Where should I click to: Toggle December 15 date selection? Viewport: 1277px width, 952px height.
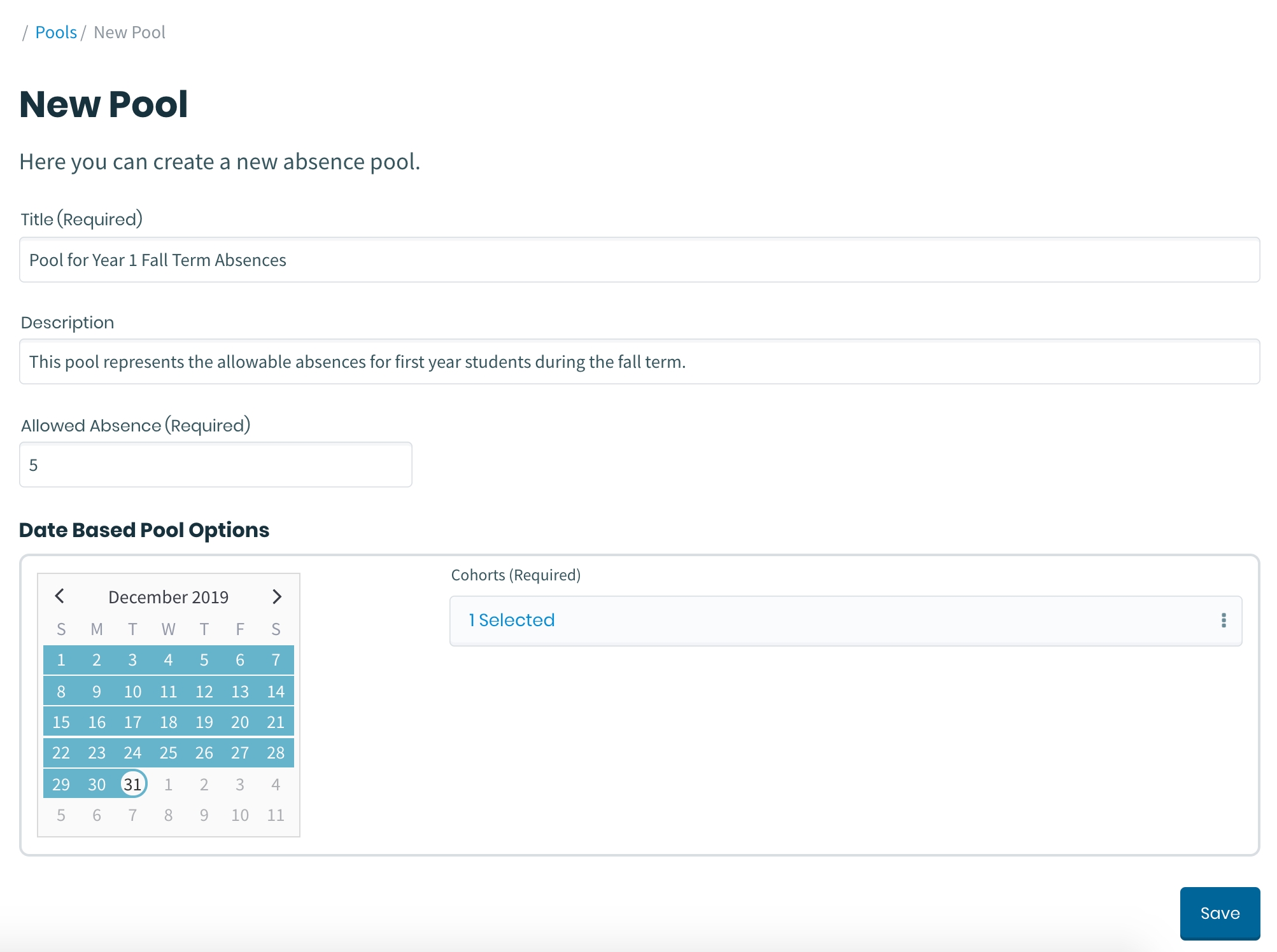(61, 722)
